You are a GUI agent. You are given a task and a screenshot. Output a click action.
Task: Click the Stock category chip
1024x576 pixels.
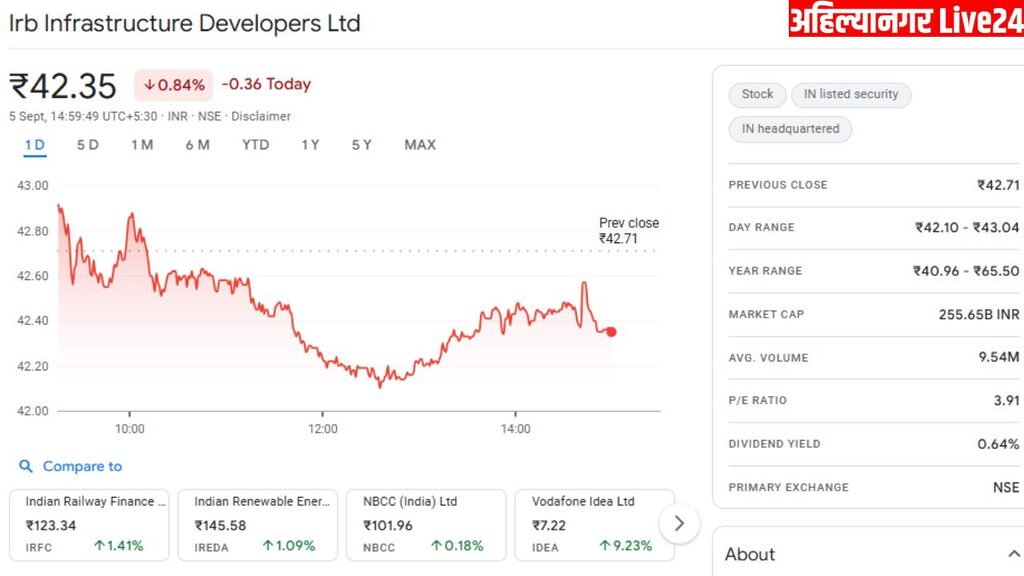point(757,94)
